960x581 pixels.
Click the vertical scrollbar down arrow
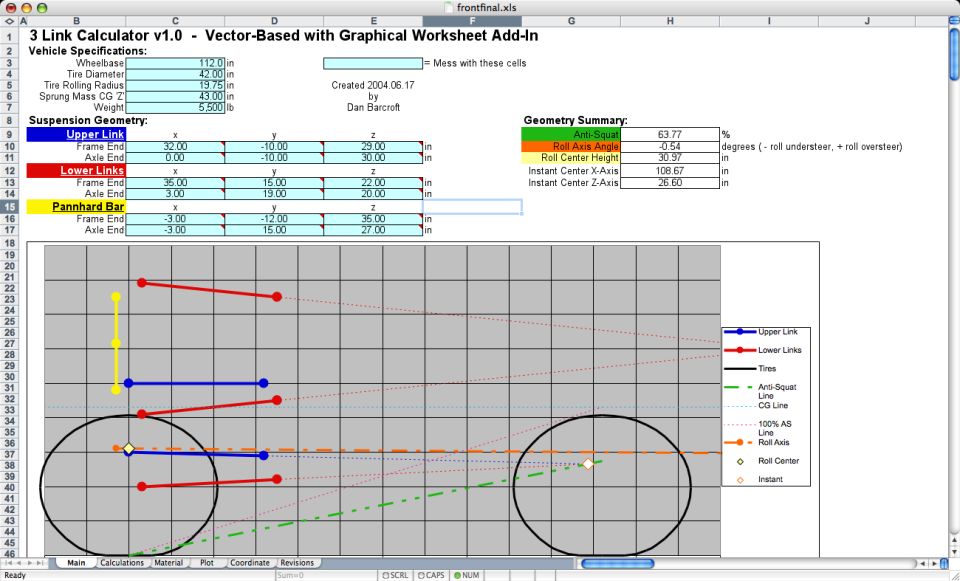point(954,551)
